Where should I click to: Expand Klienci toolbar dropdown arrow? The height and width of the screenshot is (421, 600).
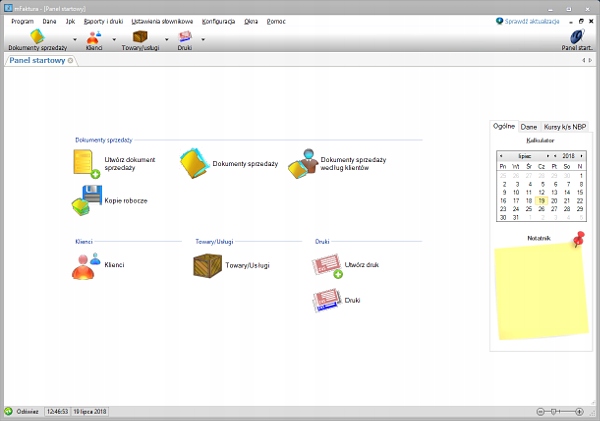(x=113, y=40)
